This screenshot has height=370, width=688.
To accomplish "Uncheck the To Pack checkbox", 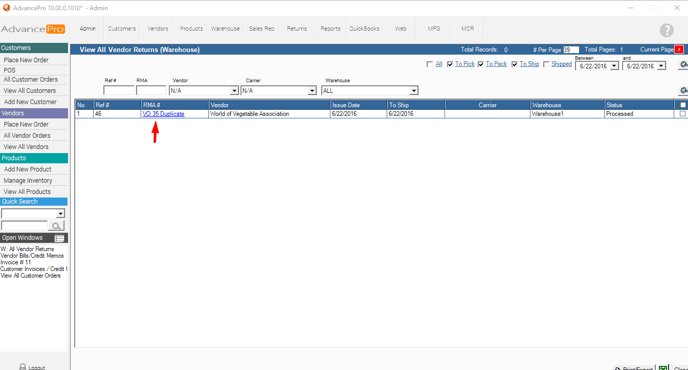I will click(x=480, y=64).
